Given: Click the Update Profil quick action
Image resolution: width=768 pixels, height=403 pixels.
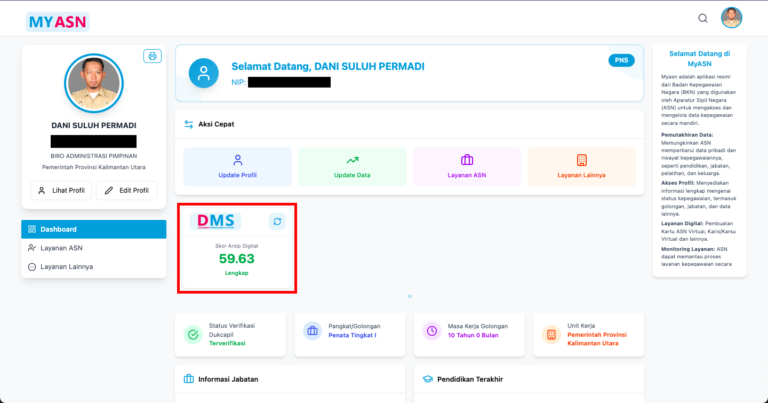Looking at the screenshot, I should [x=238, y=166].
